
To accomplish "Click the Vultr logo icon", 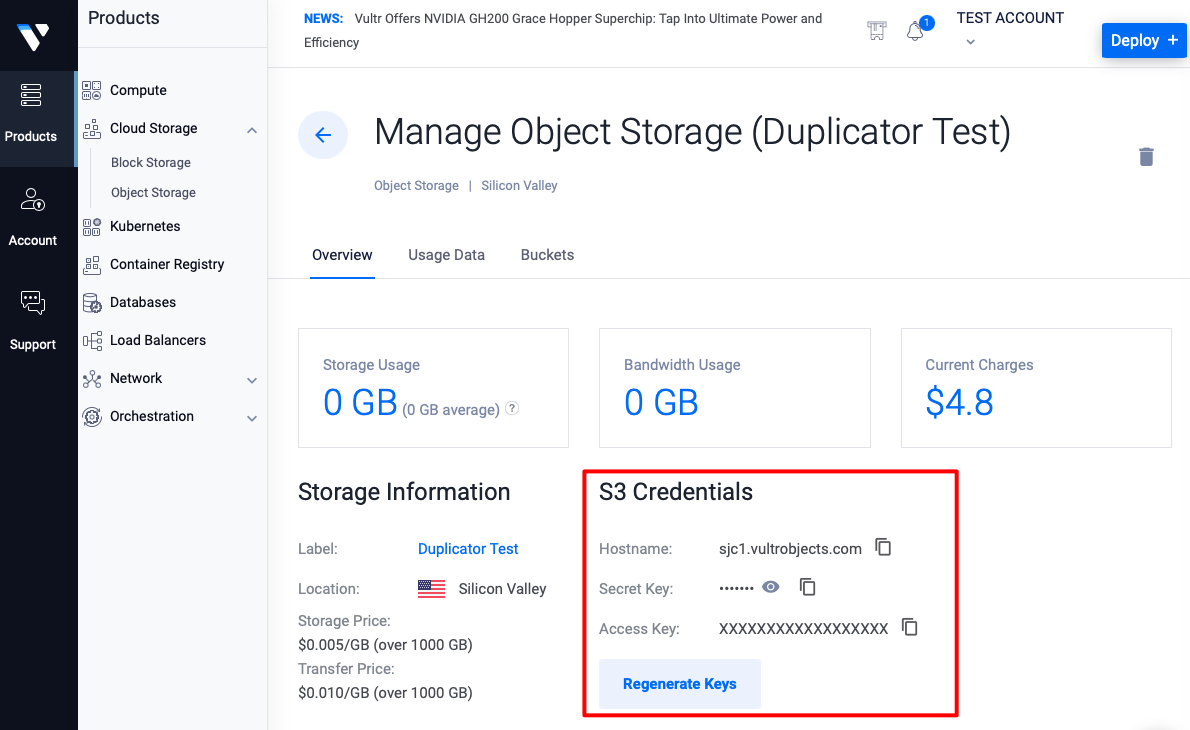I will (x=33, y=36).
